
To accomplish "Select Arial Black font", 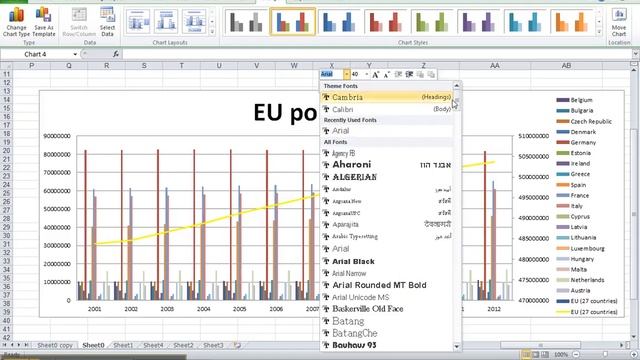I will (x=387, y=261).
